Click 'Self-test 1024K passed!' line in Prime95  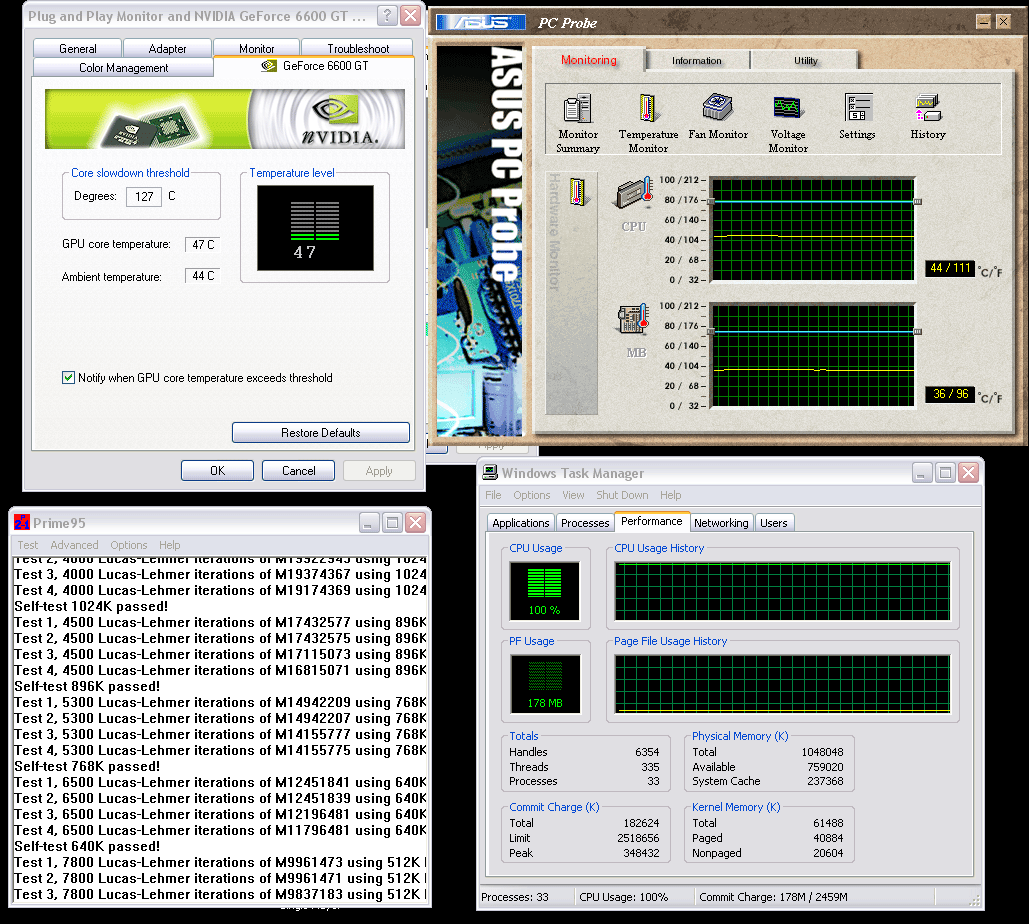[x=91, y=606]
